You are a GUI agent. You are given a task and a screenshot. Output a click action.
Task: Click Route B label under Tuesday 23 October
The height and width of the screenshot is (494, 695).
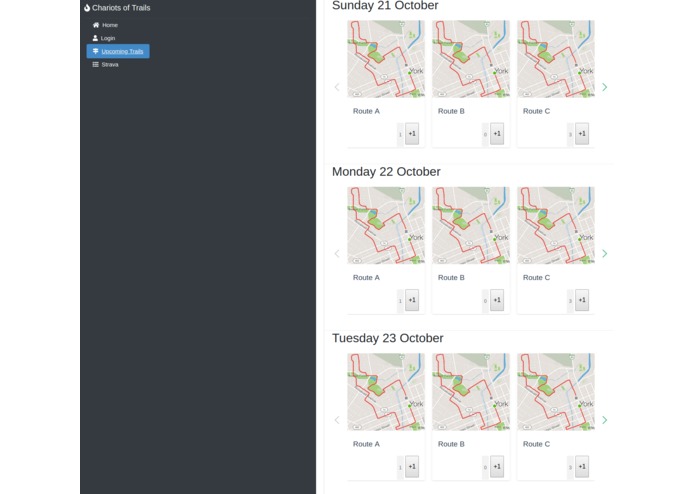coord(451,444)
